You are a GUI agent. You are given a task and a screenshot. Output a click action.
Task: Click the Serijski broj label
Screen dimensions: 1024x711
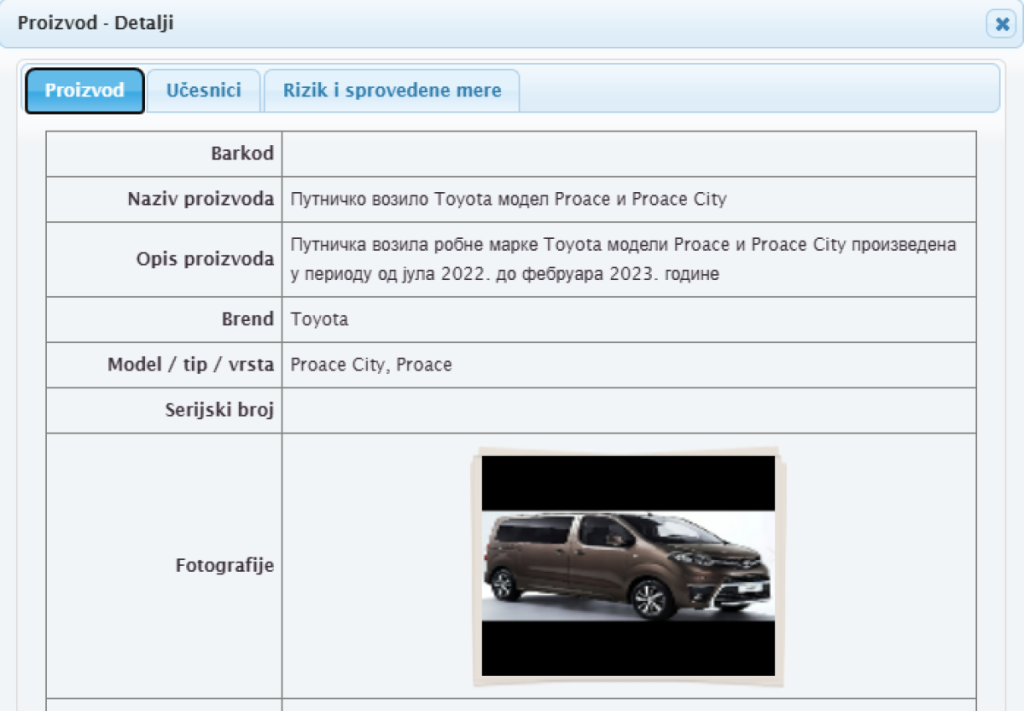click(x=219, y=410)
